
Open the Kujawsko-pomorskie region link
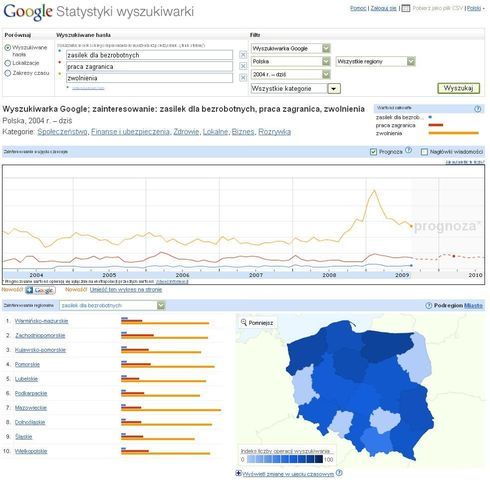click(40, 350)
